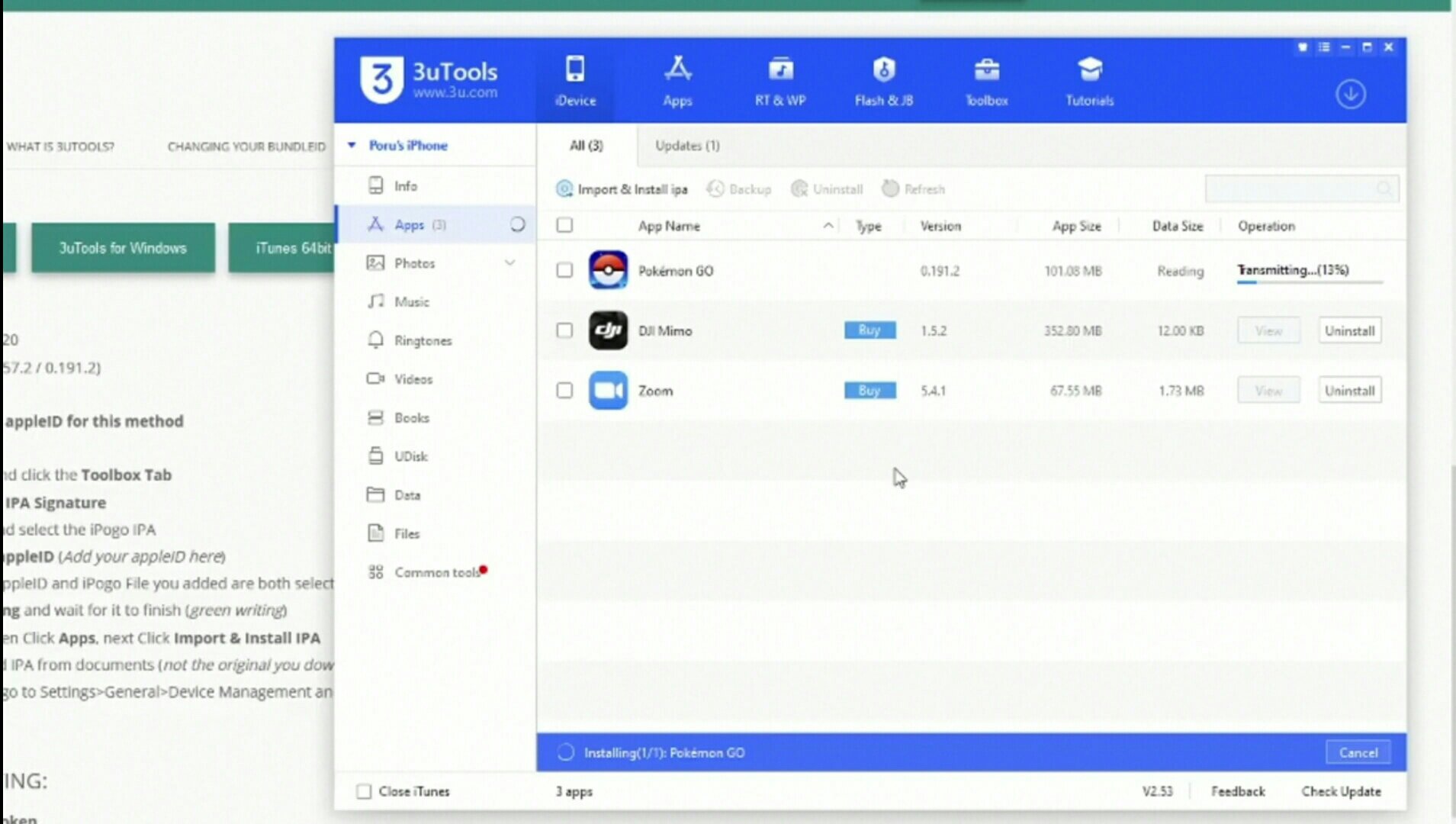Tick the DJI Mimo checkbox
The width and height of the screenshot is (1456, 824).
point(564,330)
